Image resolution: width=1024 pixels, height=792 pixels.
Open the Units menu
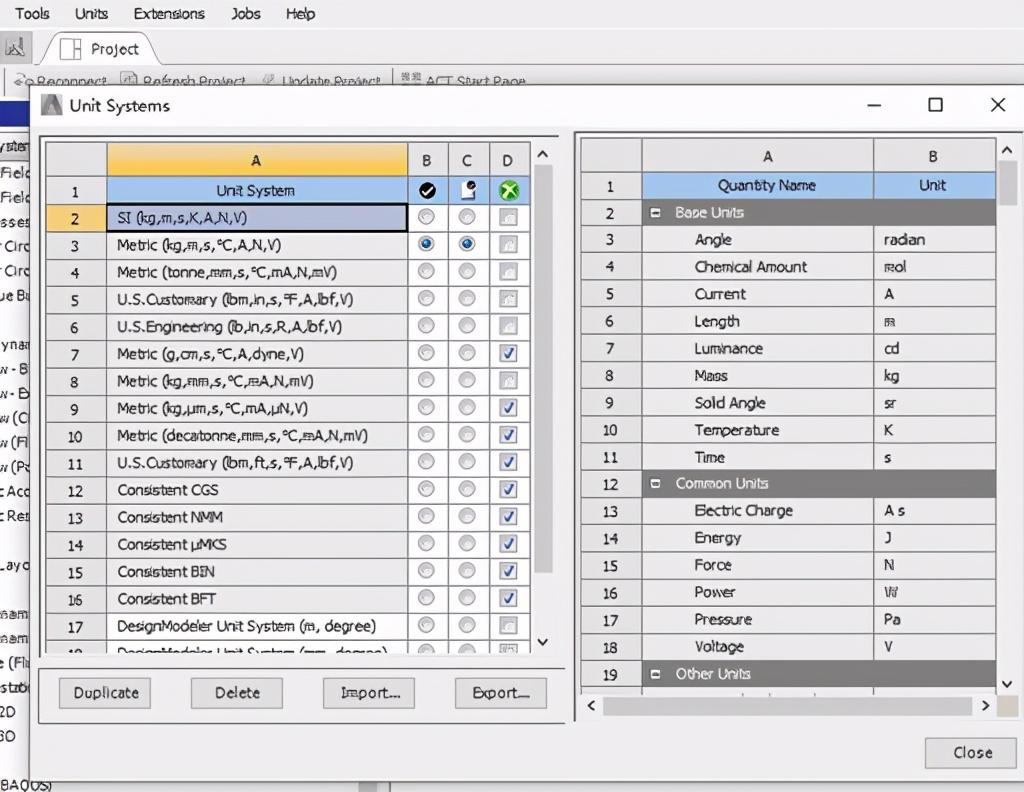[x=91, y=14]
